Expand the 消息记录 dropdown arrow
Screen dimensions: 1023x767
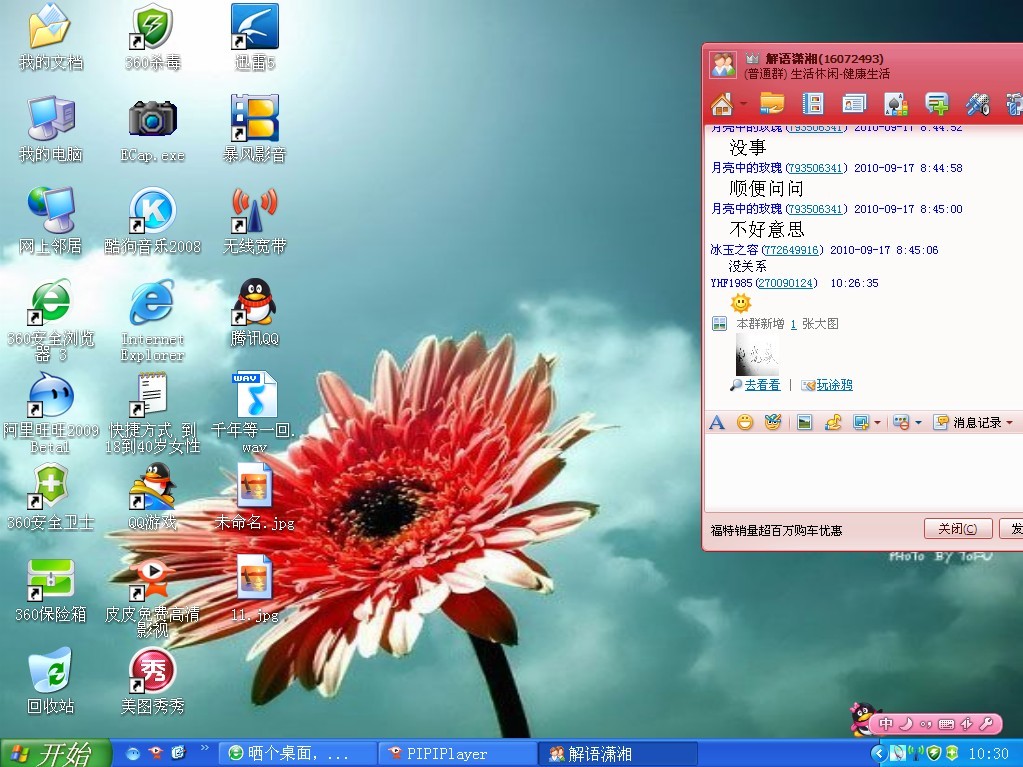pyautogui.click(x=1009, y=423)
